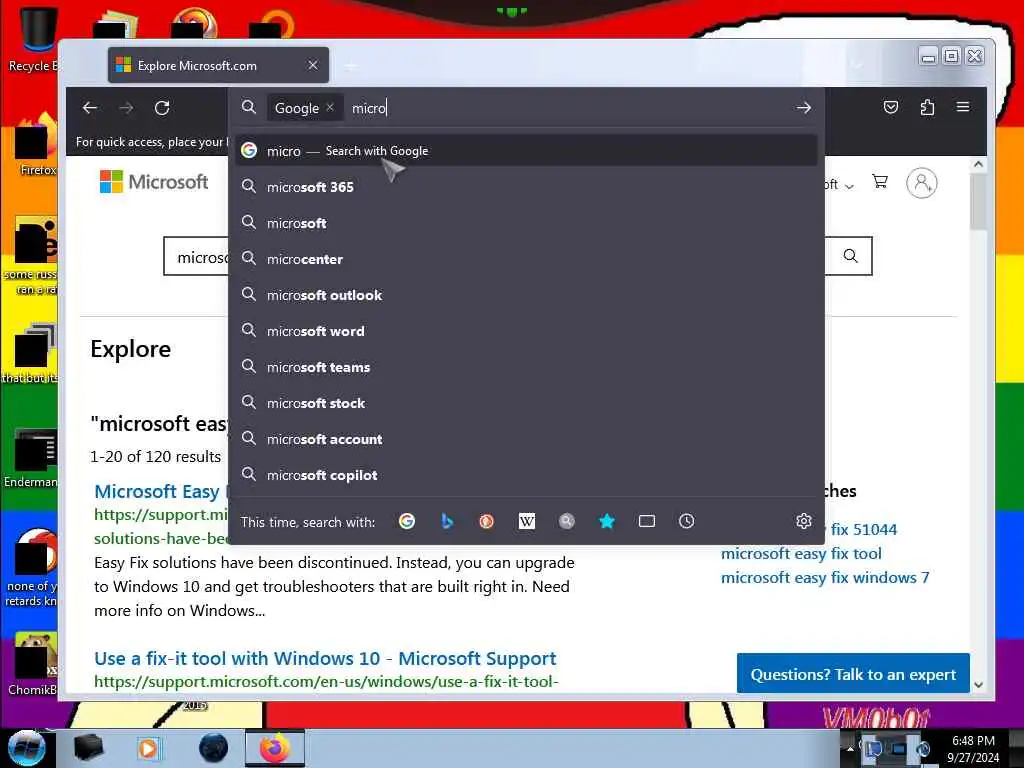Screen dimensions: 1024x768
Task: Open Microsoft account sign-in avatar
Action: click(921, 184)
